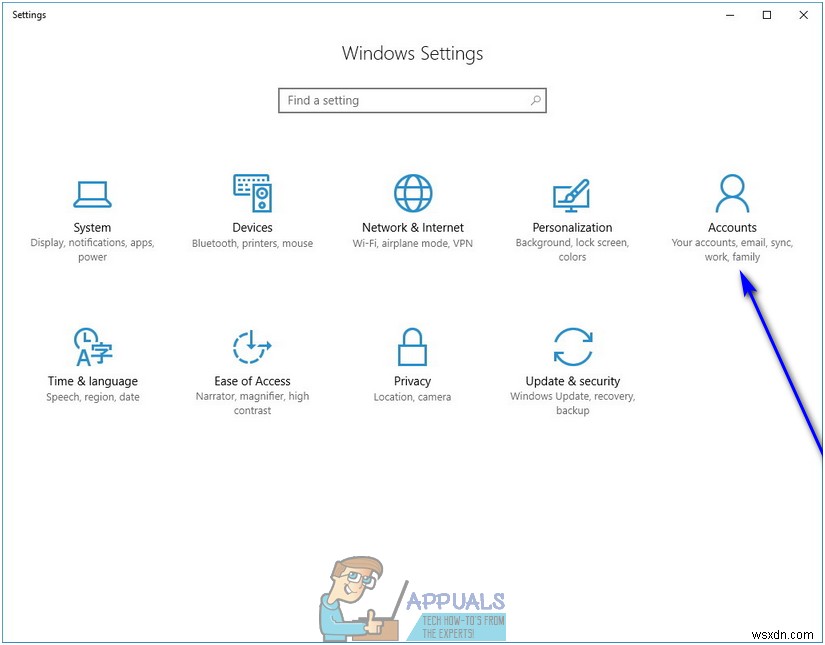Image resolution: width=825 pixels, height=645 pixels.
Task: Select the Update & security label
Action: [x=573, y=381]
